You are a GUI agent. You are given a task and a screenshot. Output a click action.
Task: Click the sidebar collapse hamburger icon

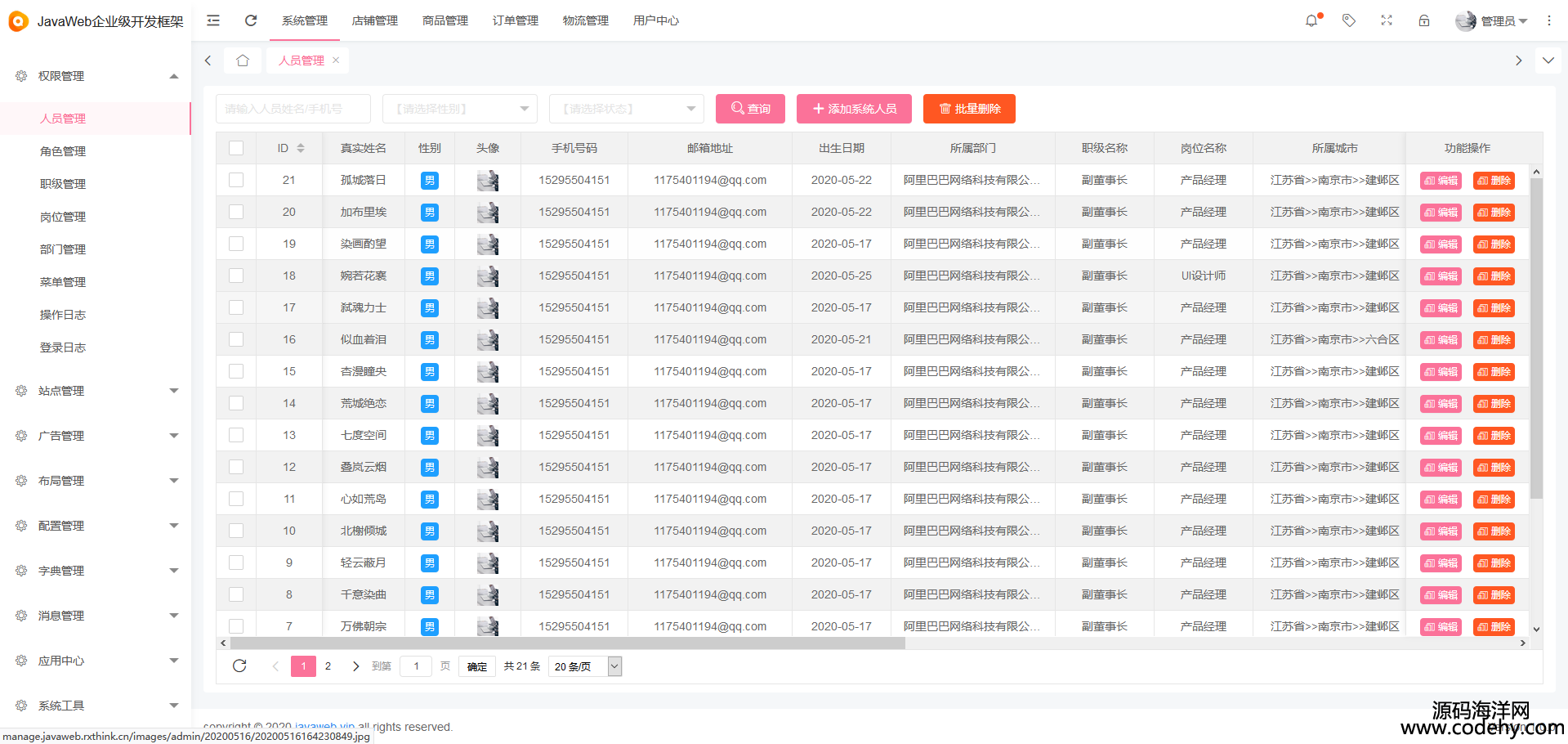(213, 20)
